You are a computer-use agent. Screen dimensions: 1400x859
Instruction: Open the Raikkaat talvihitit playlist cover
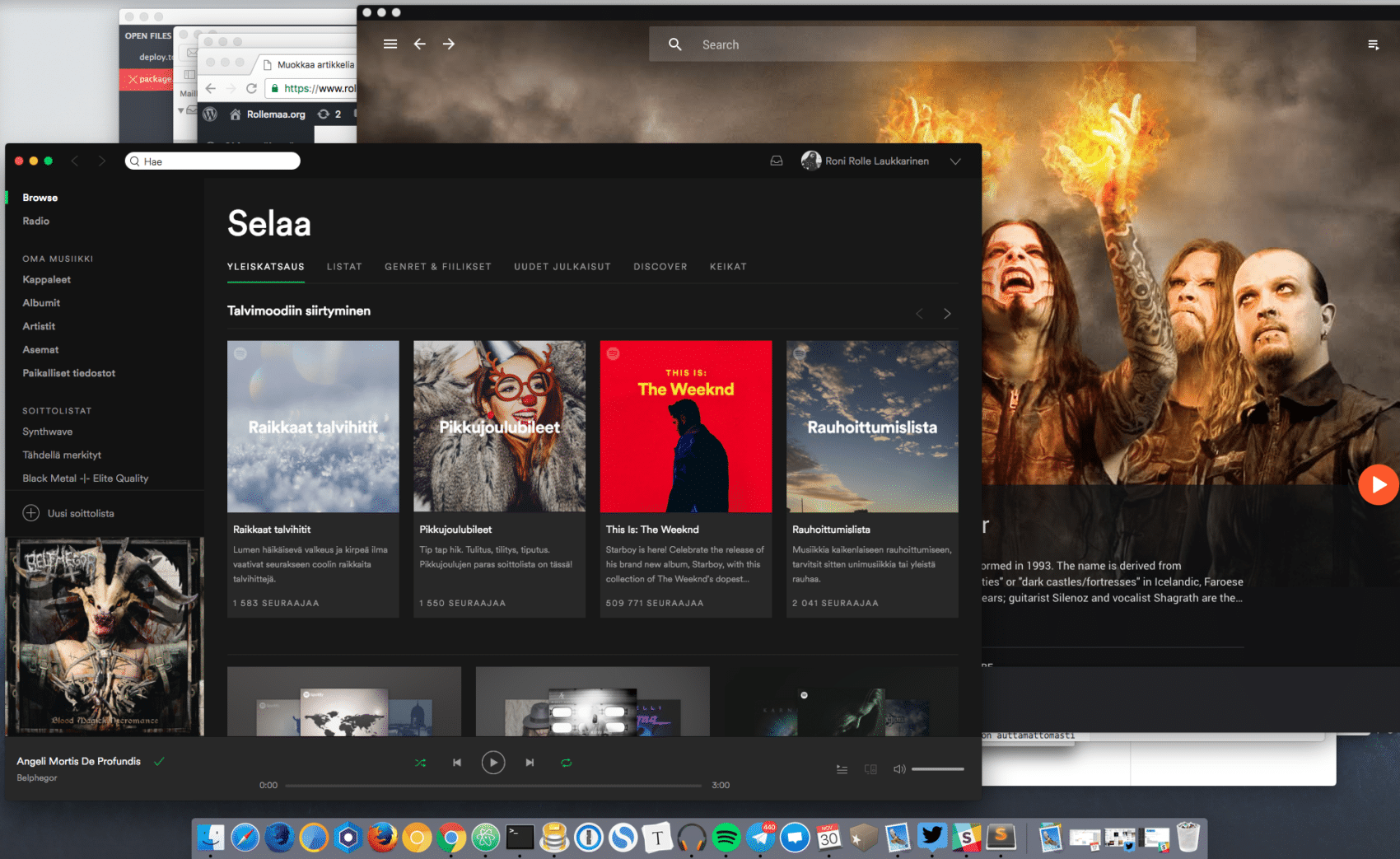[313, 427]
